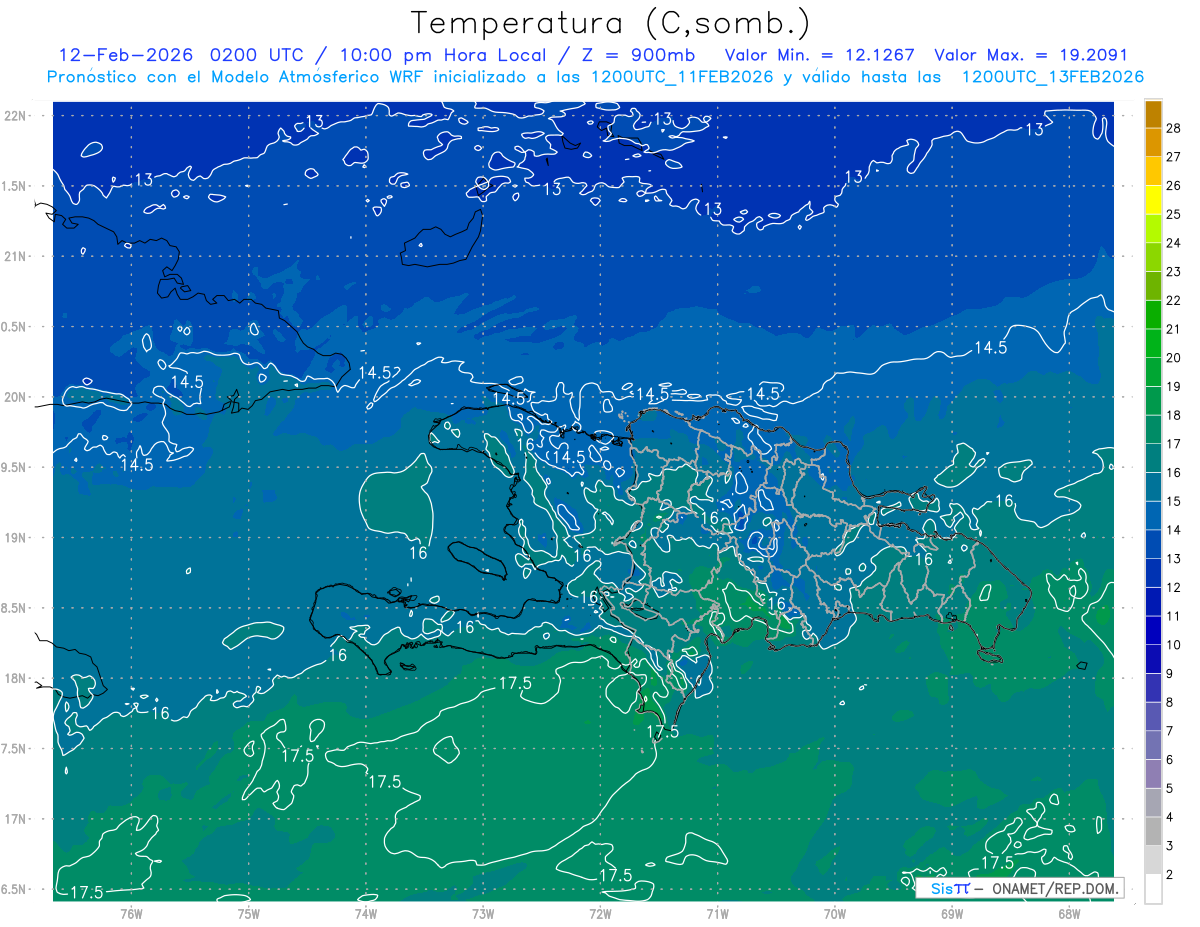Click the dark blue legend swatch between 9 and 10
The height and width of the screenshot is (927, 1200).
click(x=1153, y=659)
